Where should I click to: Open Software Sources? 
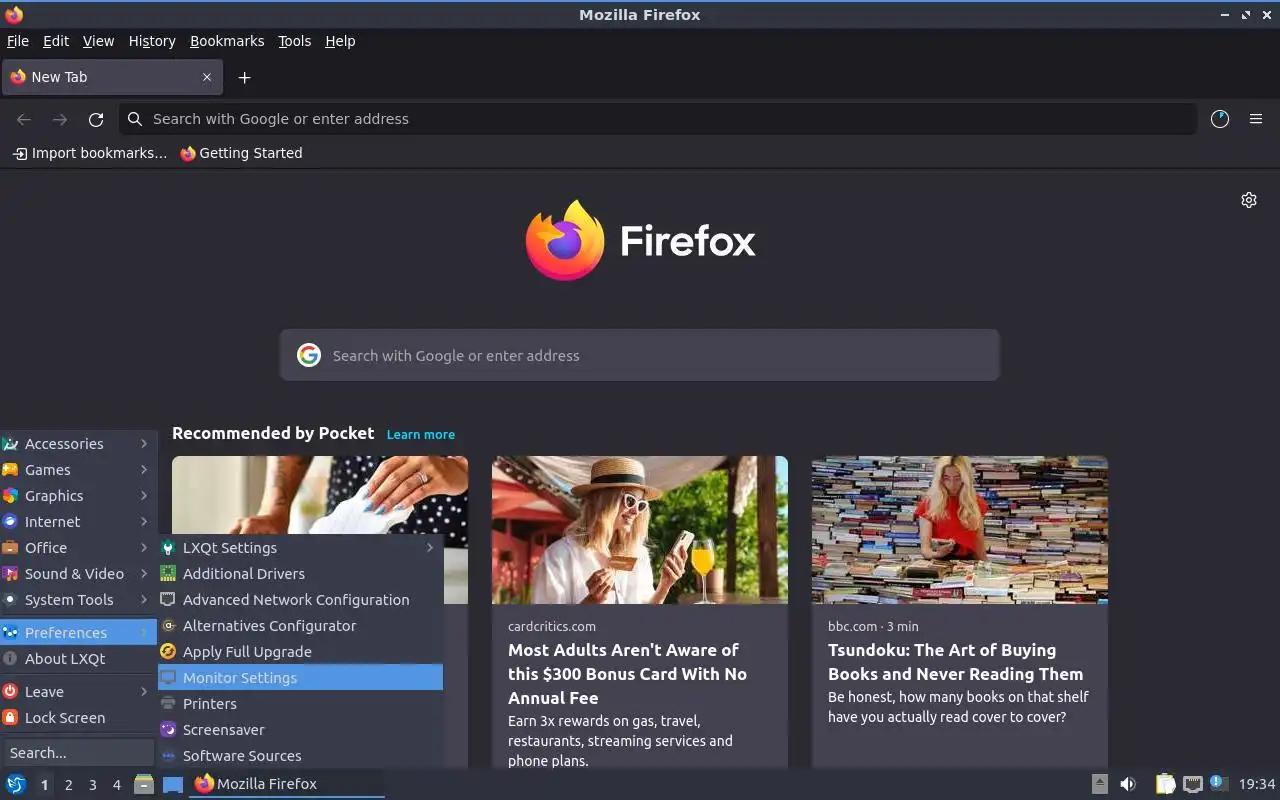pyautogui.click(x=300, y=756)
